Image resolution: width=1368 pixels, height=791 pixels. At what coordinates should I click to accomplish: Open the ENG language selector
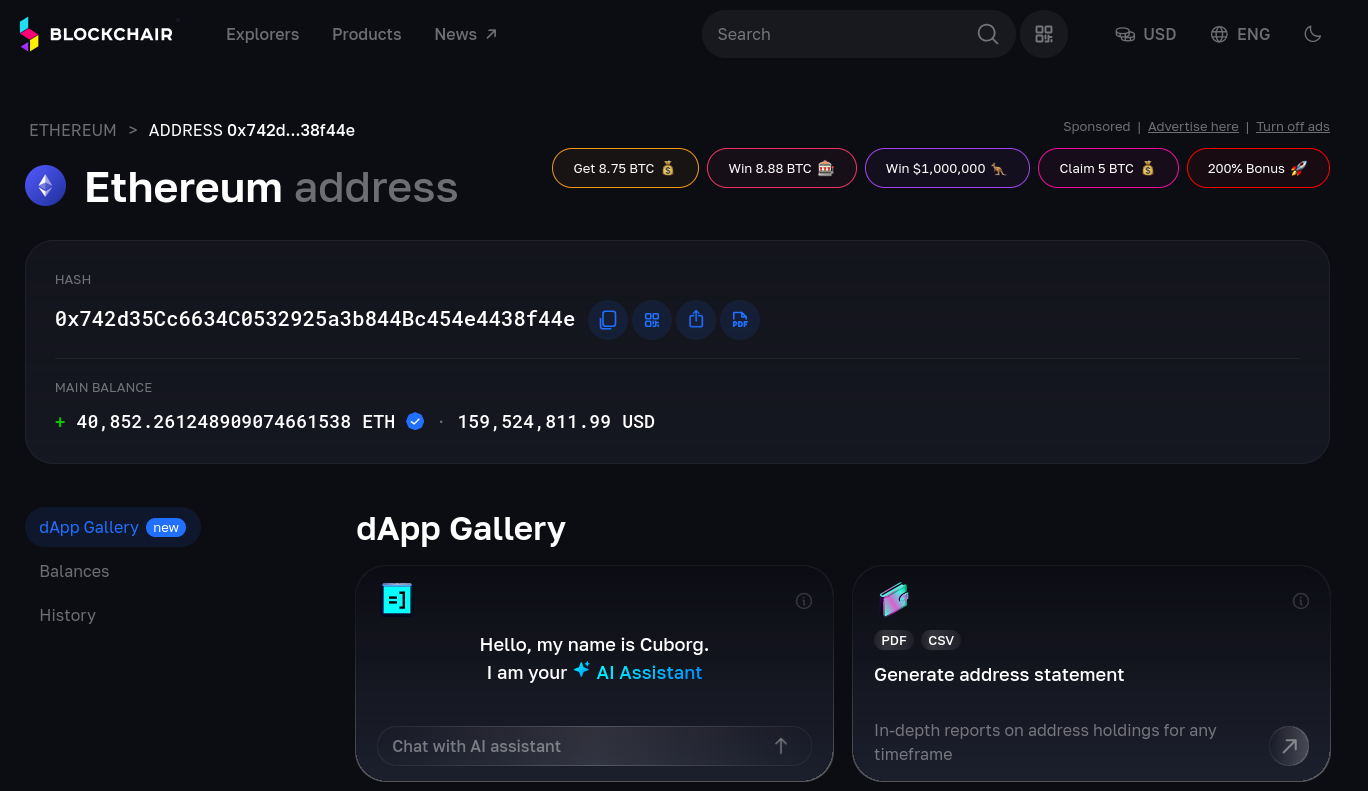tap(1240, 34)
